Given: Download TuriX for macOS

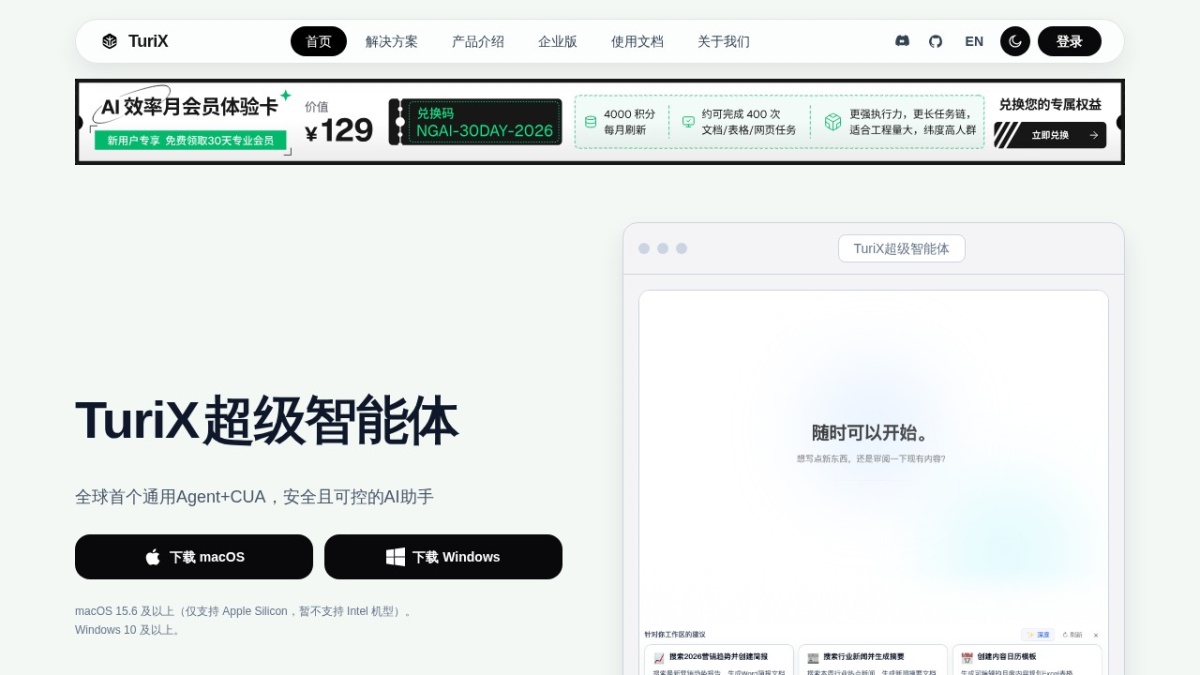Looking at the screenshot, I should (194, 557).
